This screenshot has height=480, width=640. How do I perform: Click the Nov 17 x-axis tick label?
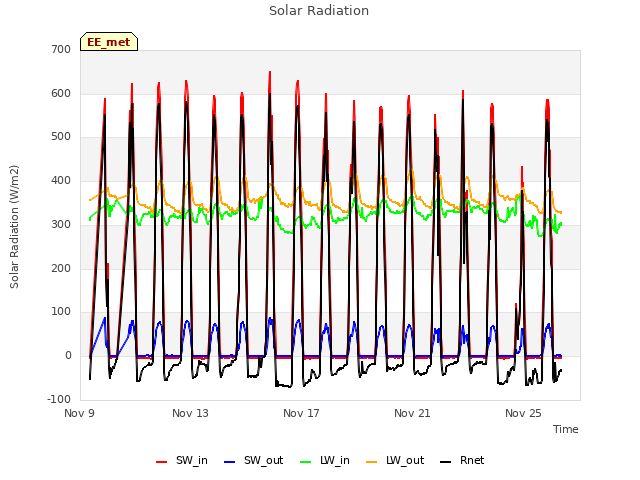pos(301,413)
